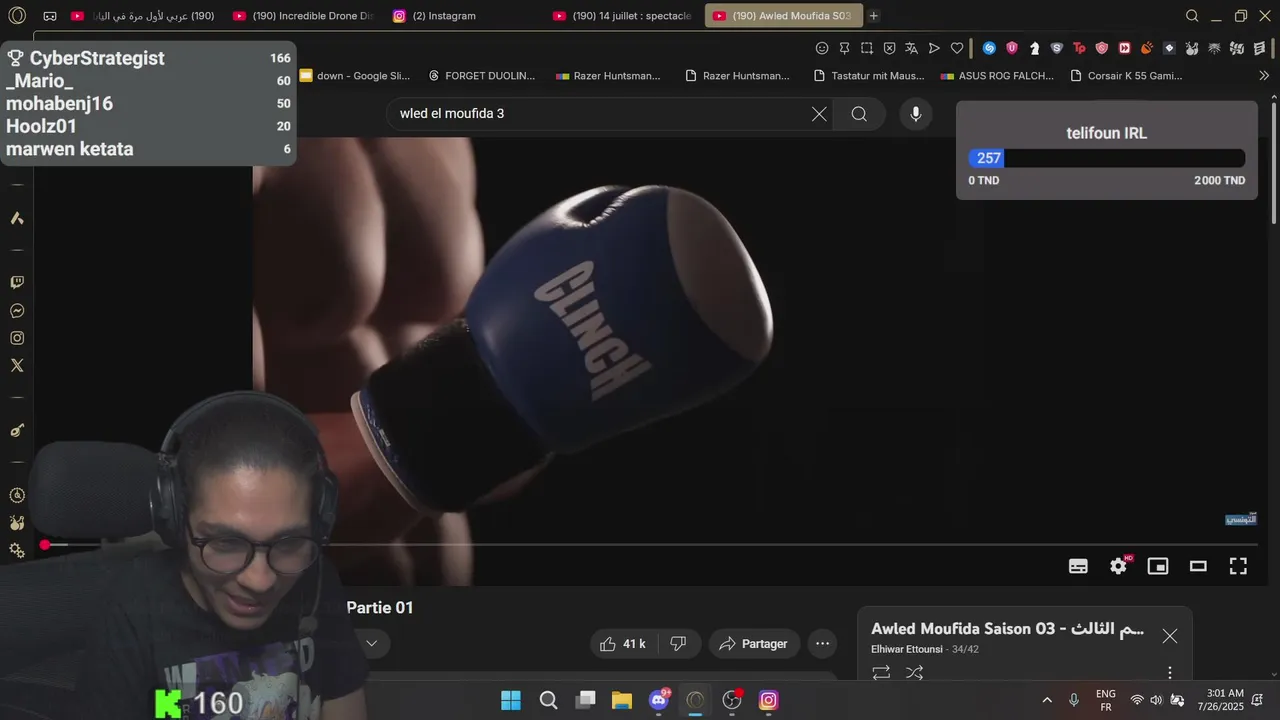Take a snapshot with the capture icon

[x=867, y=48]
